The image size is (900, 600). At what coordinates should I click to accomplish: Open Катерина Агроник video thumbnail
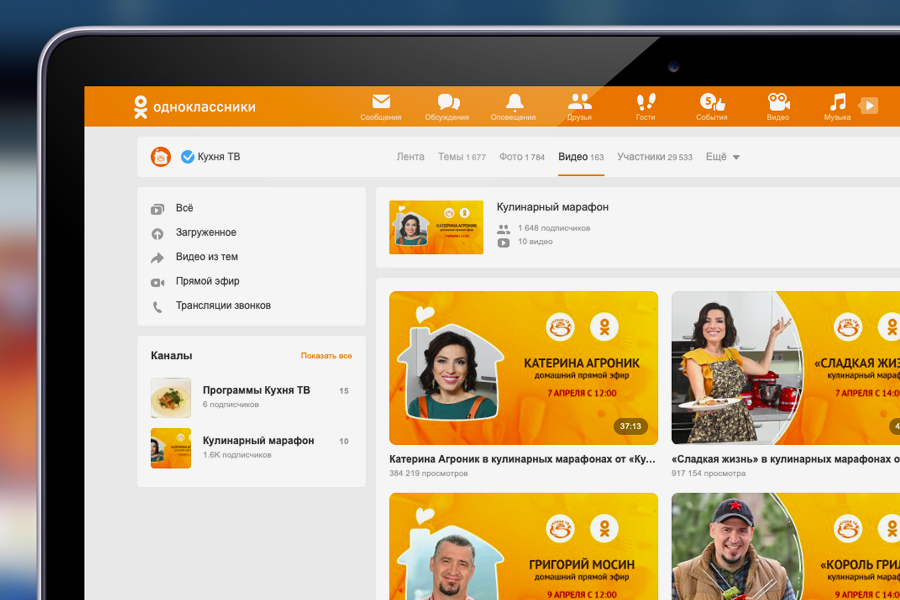tap(523, 368)
